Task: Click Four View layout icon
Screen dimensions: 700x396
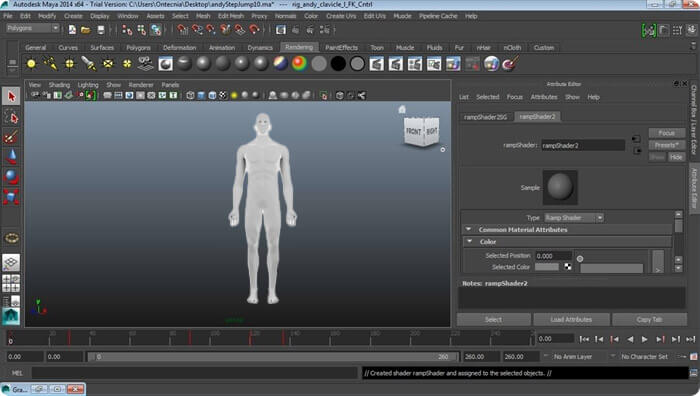Action: tap(11, 283)
